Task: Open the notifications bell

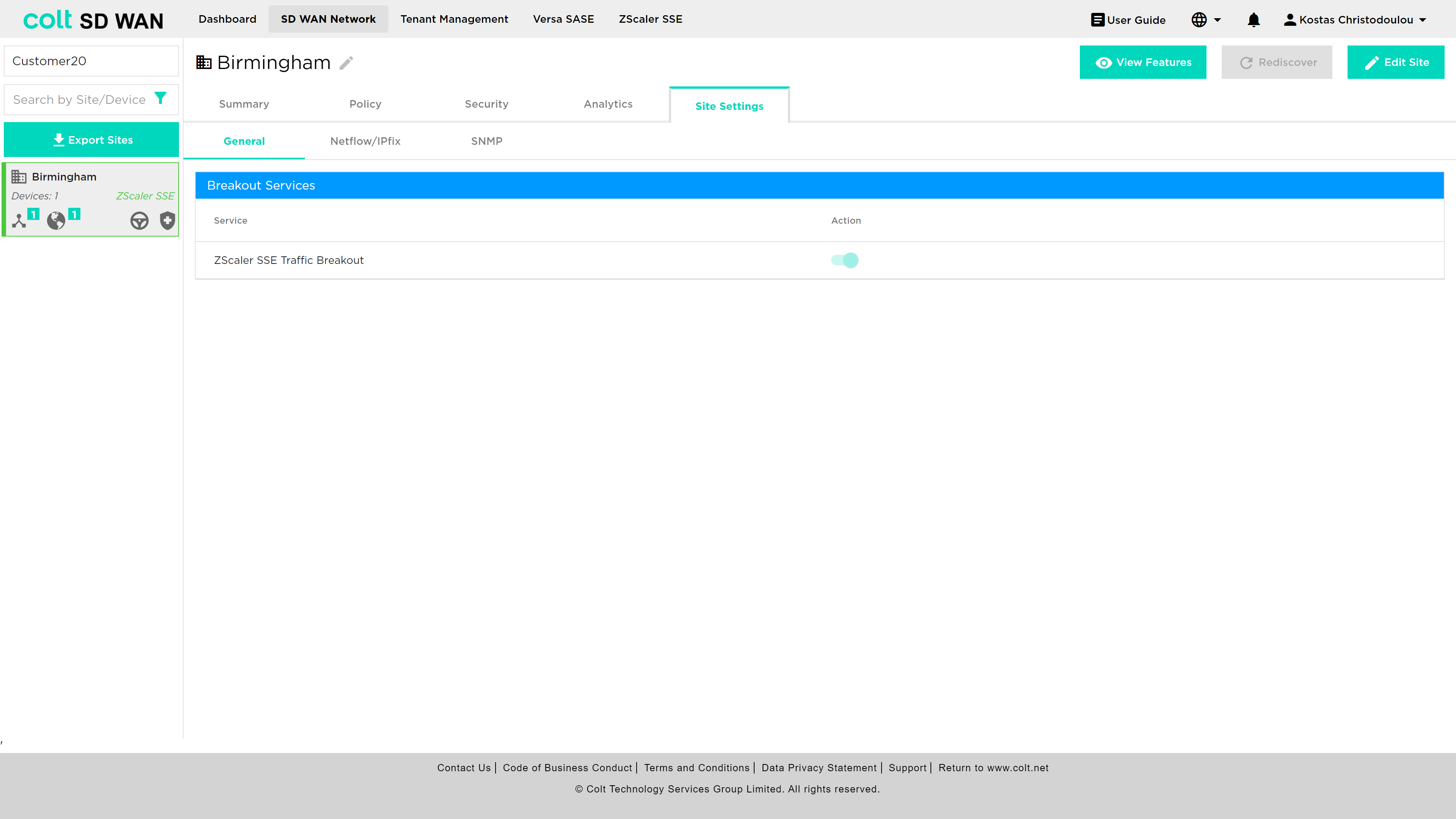Action: pos(1253,20)
